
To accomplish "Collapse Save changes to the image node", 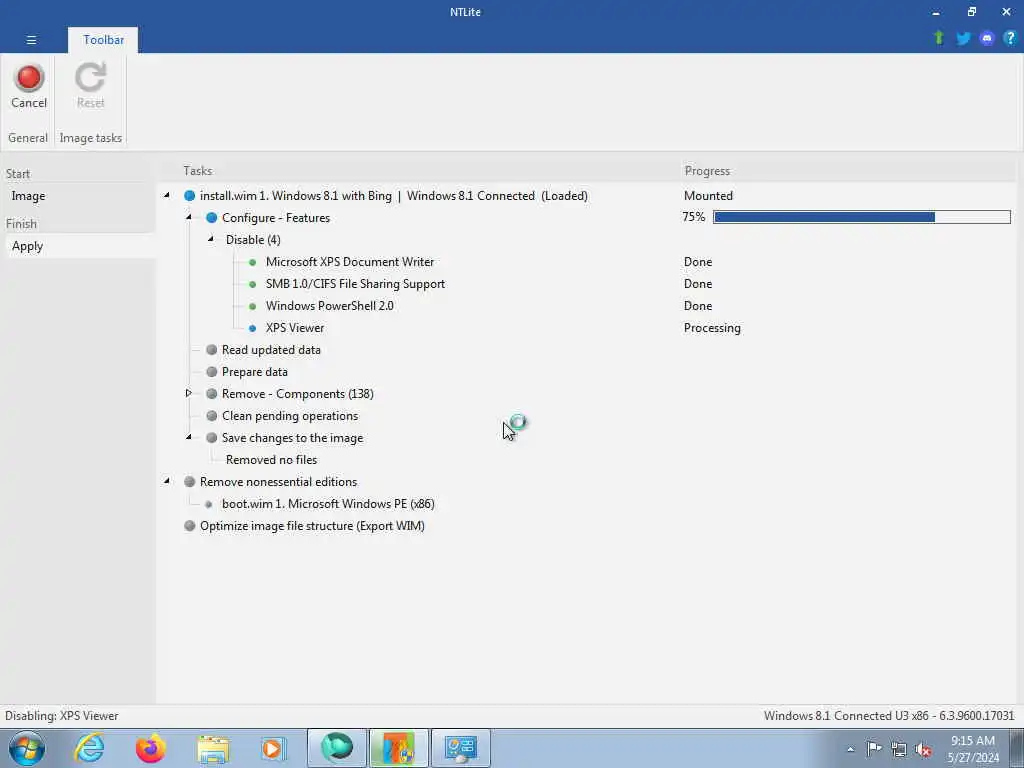I will [189, 437].
